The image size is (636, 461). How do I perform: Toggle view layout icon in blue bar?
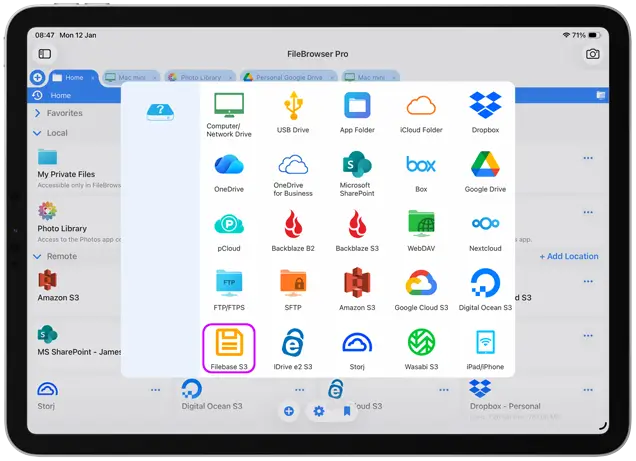coord(601,95)
